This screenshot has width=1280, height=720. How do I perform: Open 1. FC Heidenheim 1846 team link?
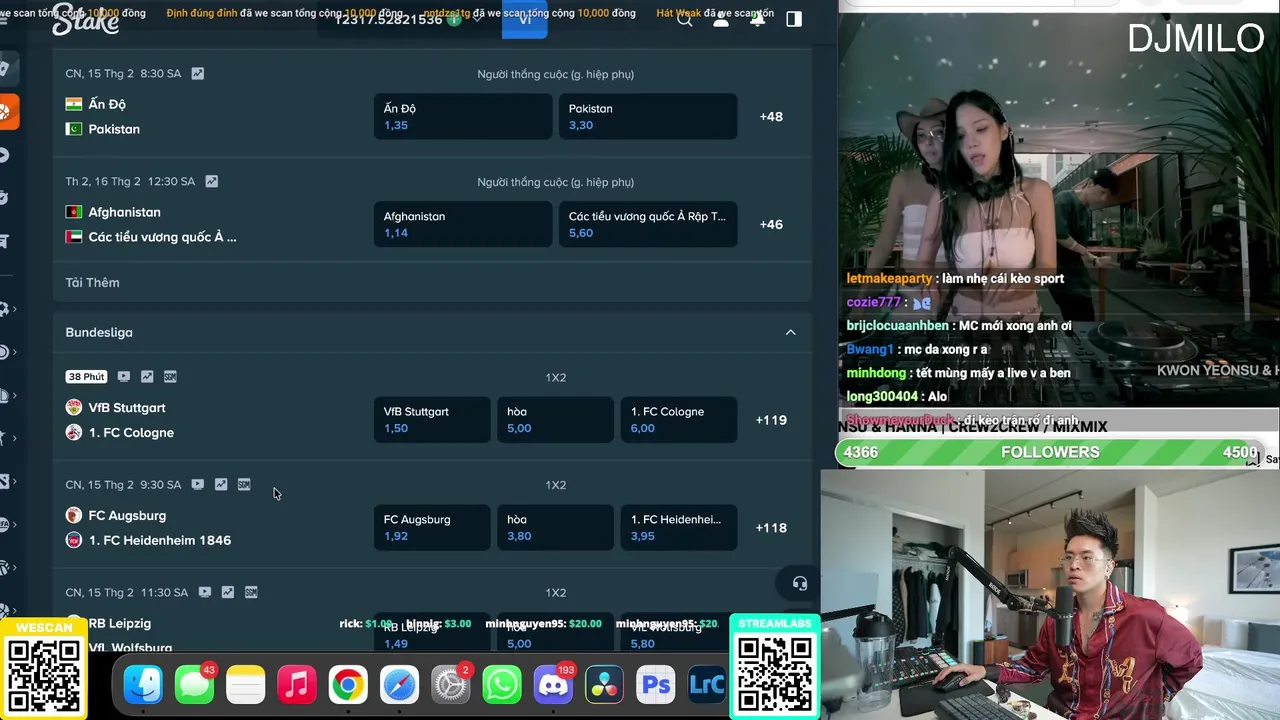click(x=160, y=540)
